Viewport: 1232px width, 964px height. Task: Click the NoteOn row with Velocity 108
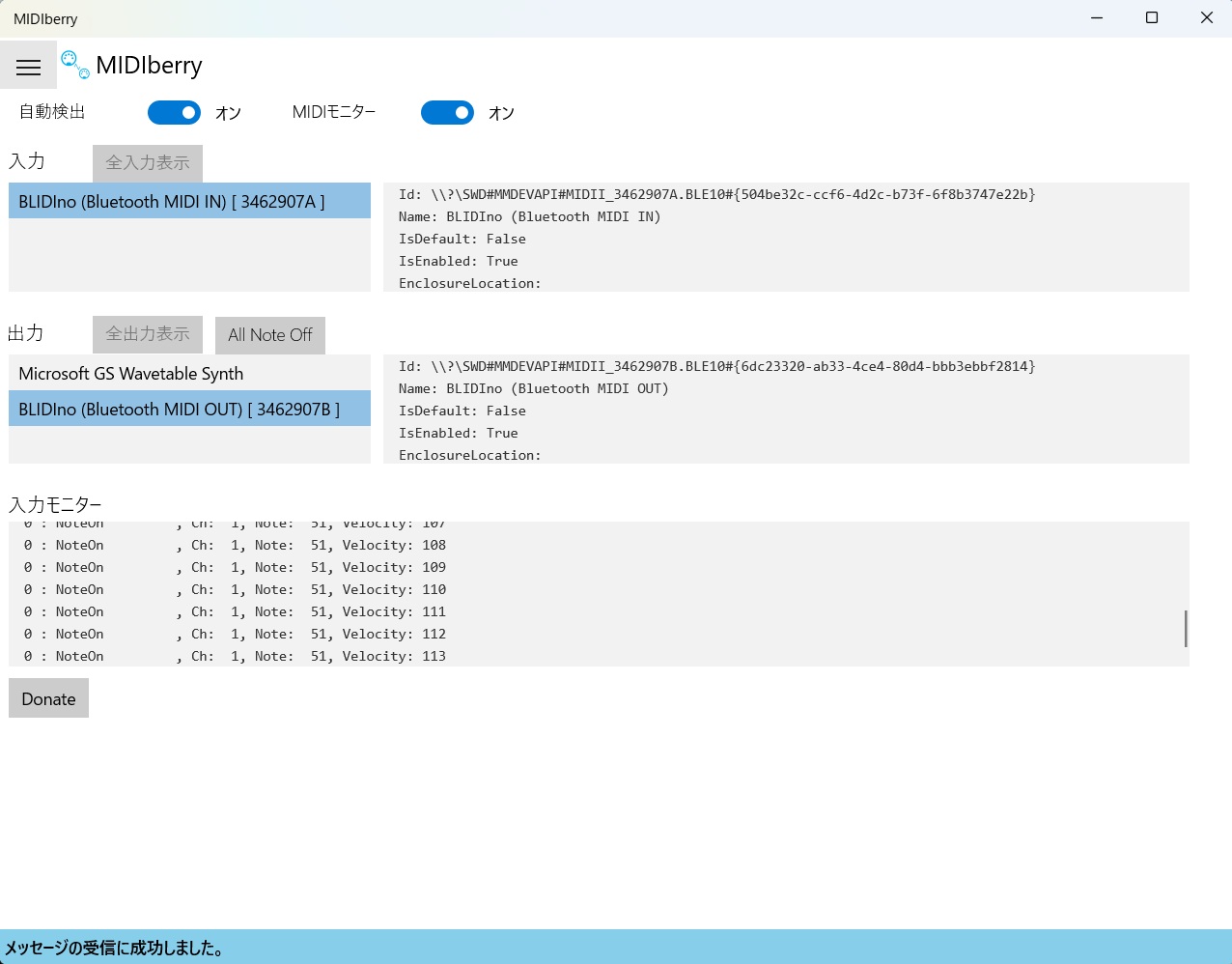click(x=235, y=545)
